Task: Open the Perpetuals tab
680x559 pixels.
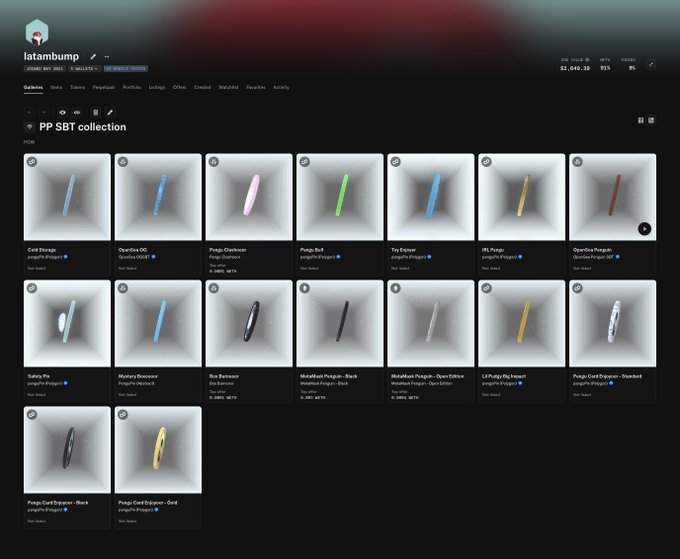Action: 104,87
